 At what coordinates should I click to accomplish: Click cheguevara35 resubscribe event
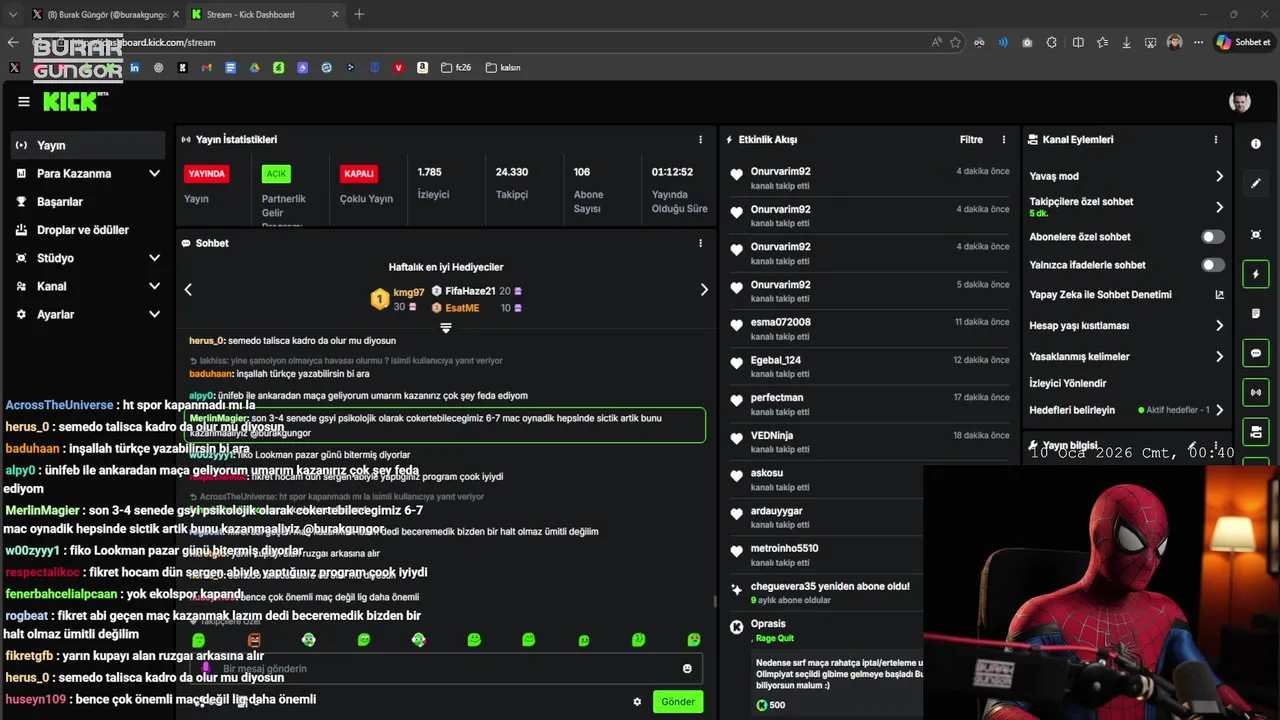[825, 593]
